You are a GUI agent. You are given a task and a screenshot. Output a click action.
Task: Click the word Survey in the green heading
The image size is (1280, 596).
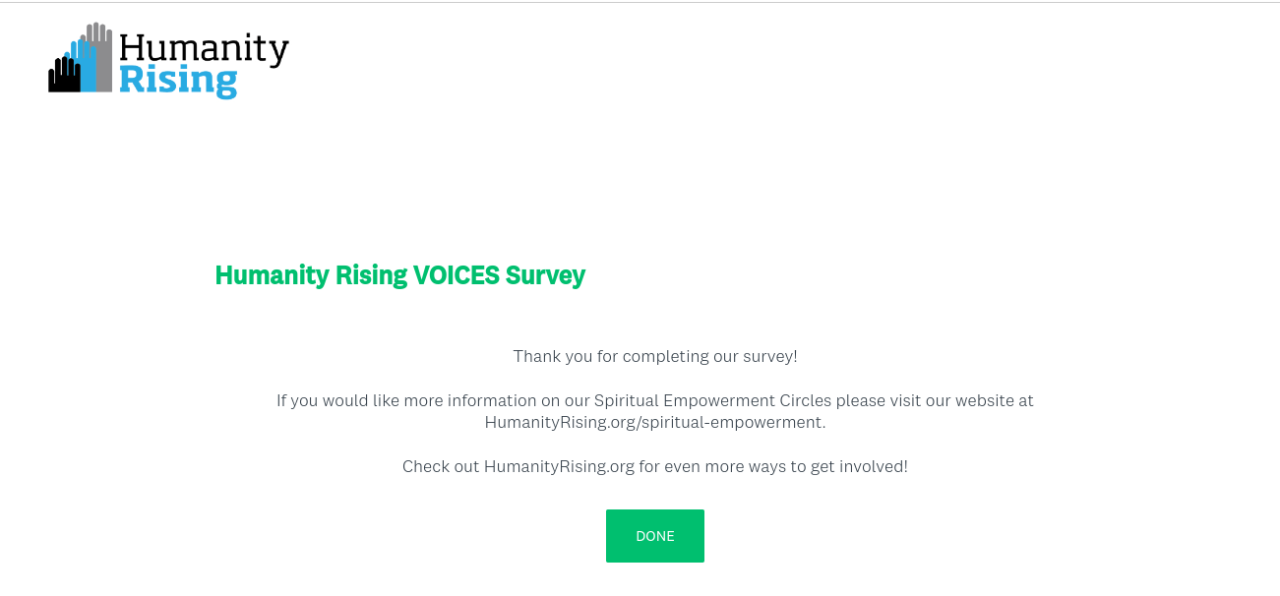(545, 275)
